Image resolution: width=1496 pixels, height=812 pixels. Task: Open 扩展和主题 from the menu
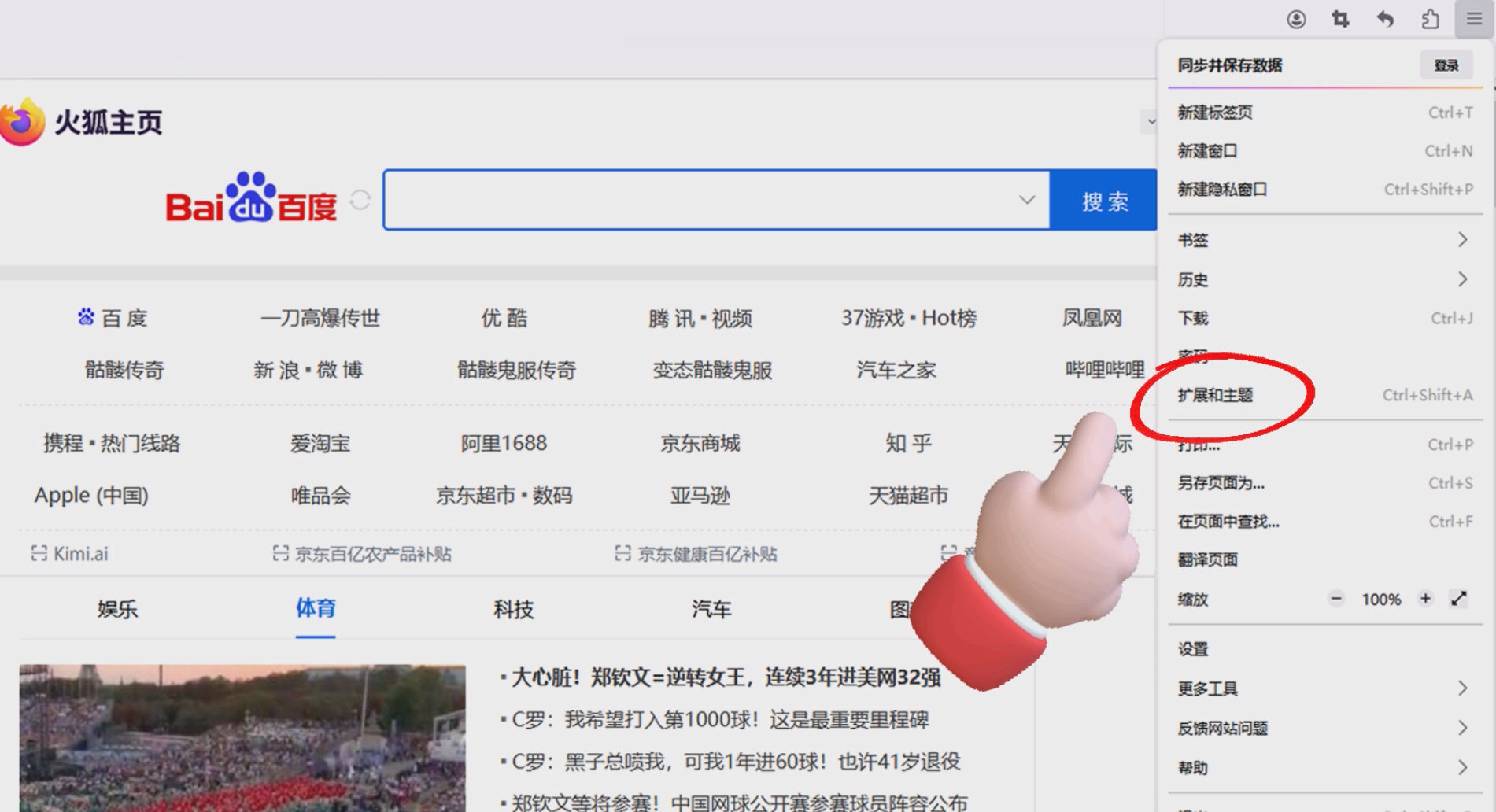(1216, 396)
